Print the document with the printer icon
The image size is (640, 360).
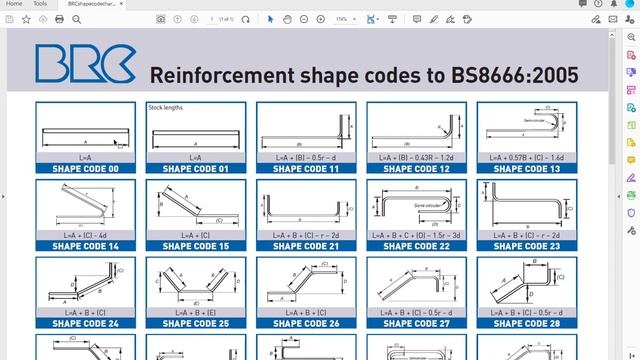(59, 19)
